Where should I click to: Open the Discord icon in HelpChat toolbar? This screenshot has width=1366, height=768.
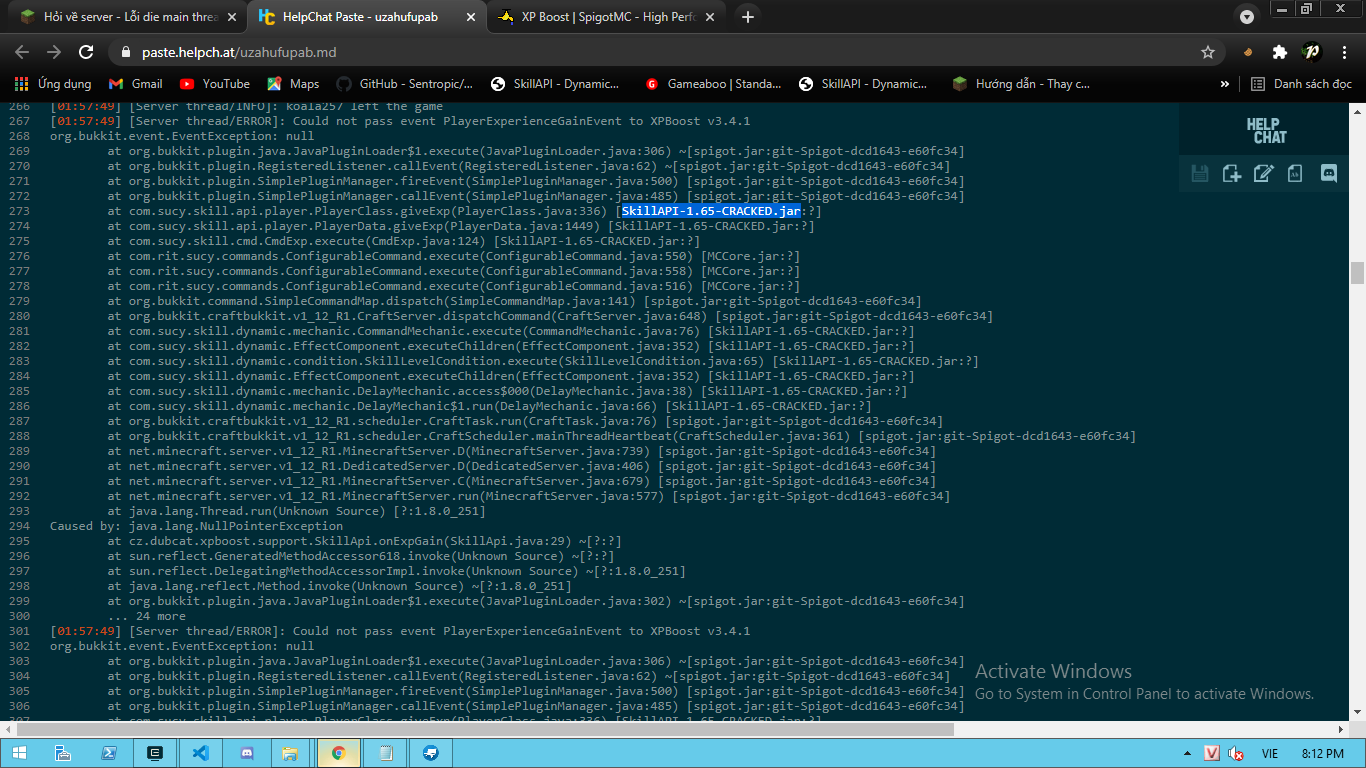(x=1329, y=174)
